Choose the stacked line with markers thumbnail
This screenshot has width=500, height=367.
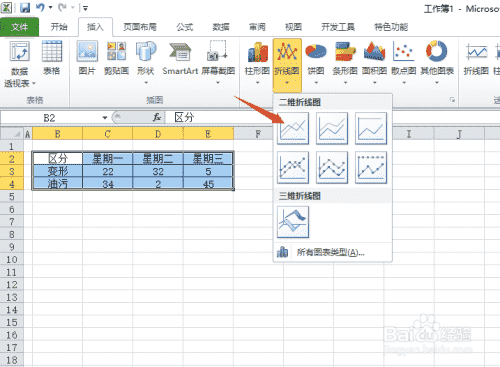tap(332, 167)
